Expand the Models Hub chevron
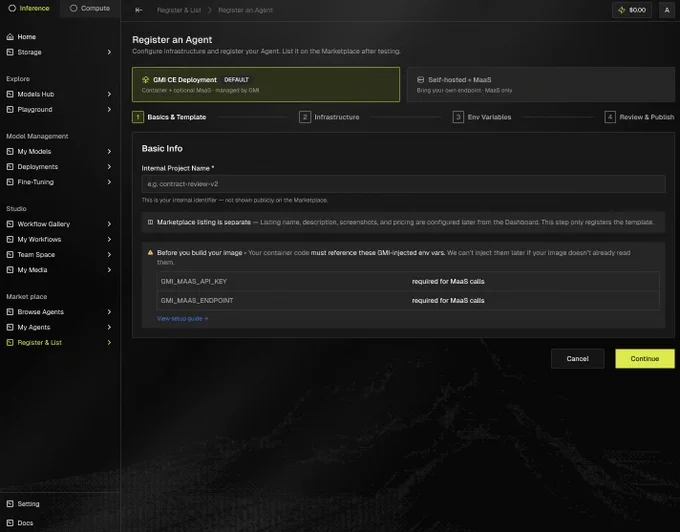This screenshot has width=680, height=532. [109, 94]
